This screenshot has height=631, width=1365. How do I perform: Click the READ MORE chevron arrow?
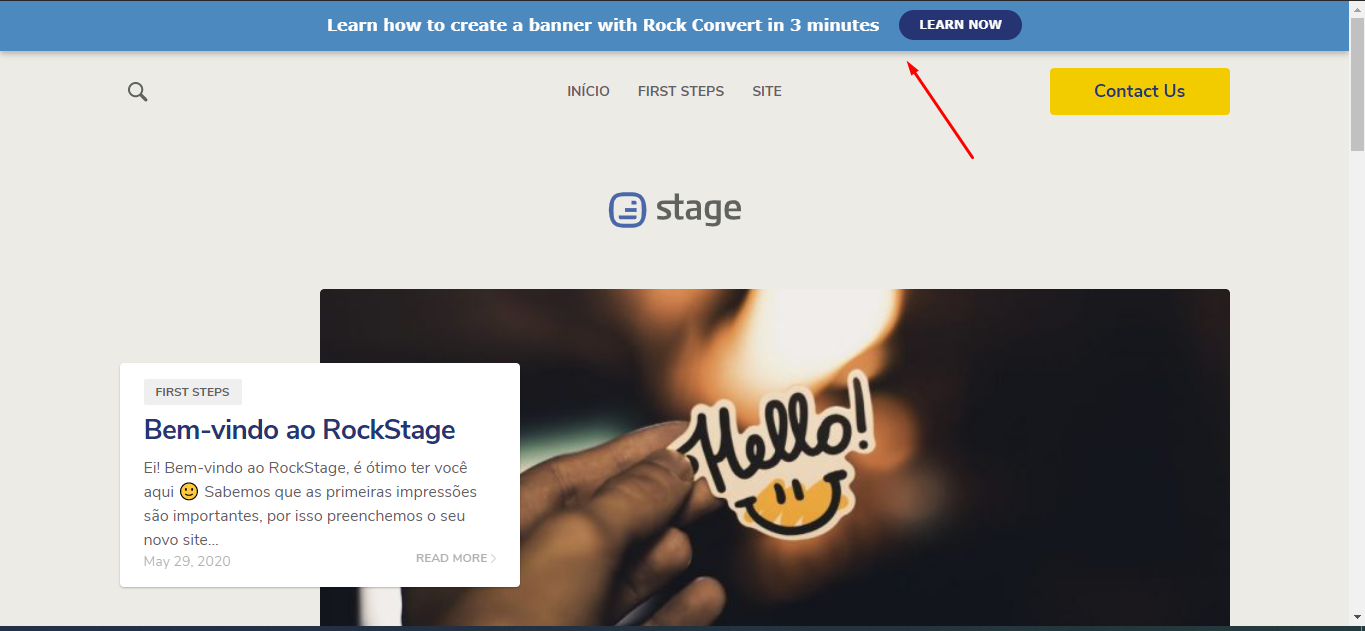coord(494,558)
